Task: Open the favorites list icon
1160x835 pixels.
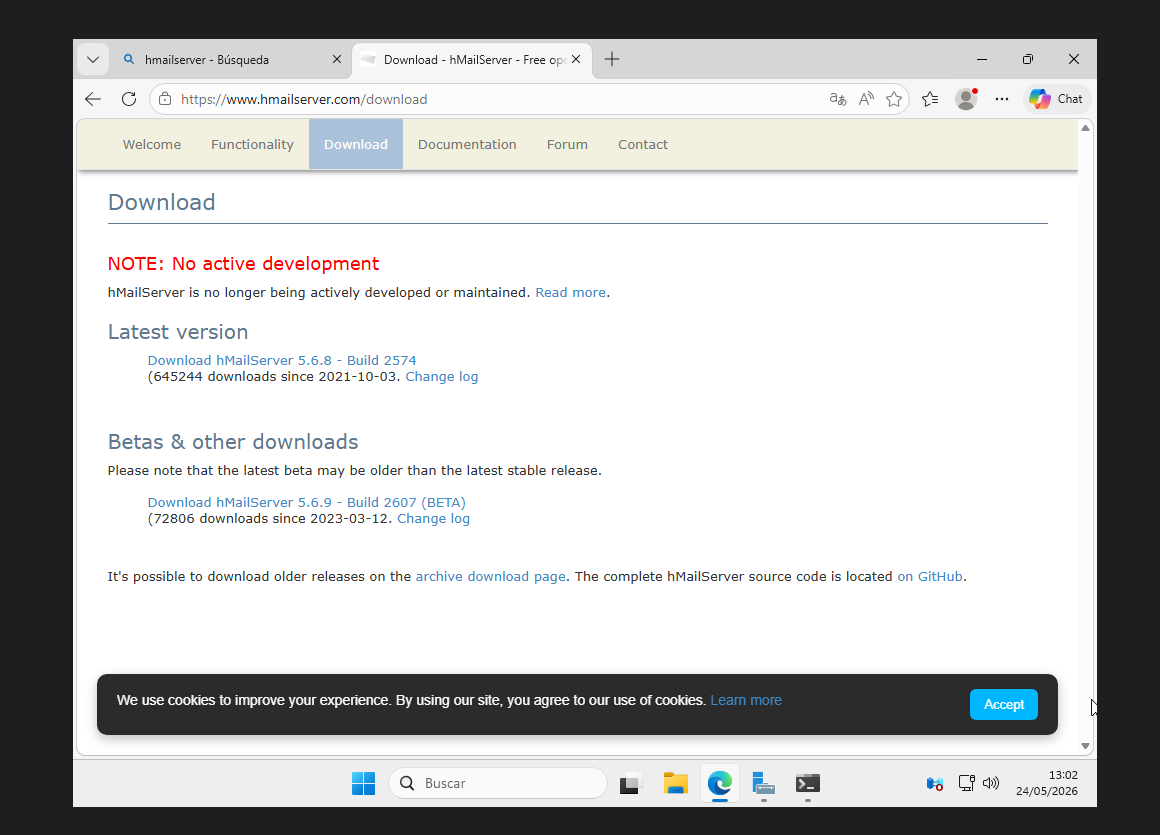Action: click(x=930, y=99)
